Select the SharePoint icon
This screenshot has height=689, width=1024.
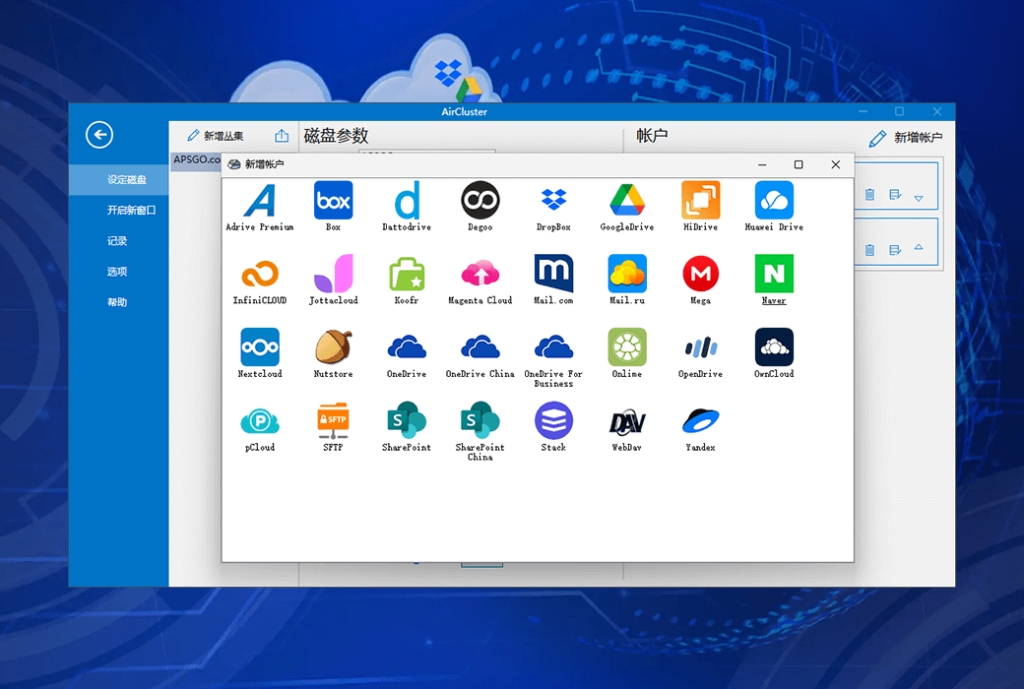[406, 427]
